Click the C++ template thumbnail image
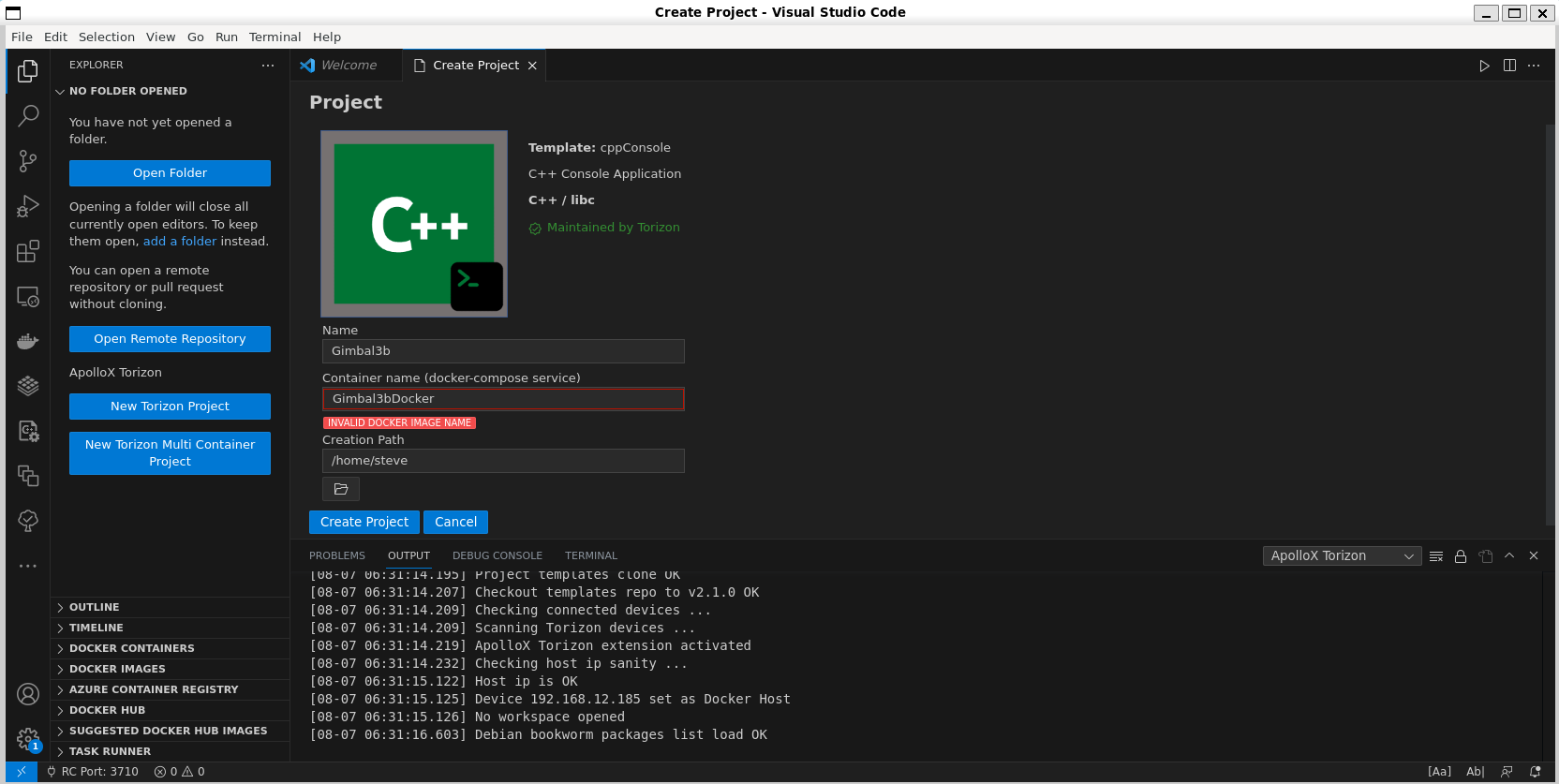Viewport: 1559px width, 784px height. click(414, 224)
